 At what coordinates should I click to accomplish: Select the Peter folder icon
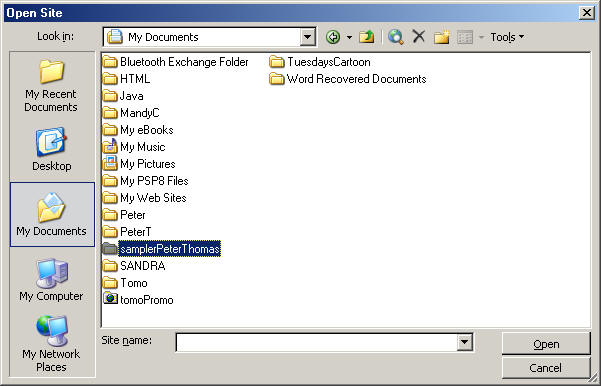point(110,215)
